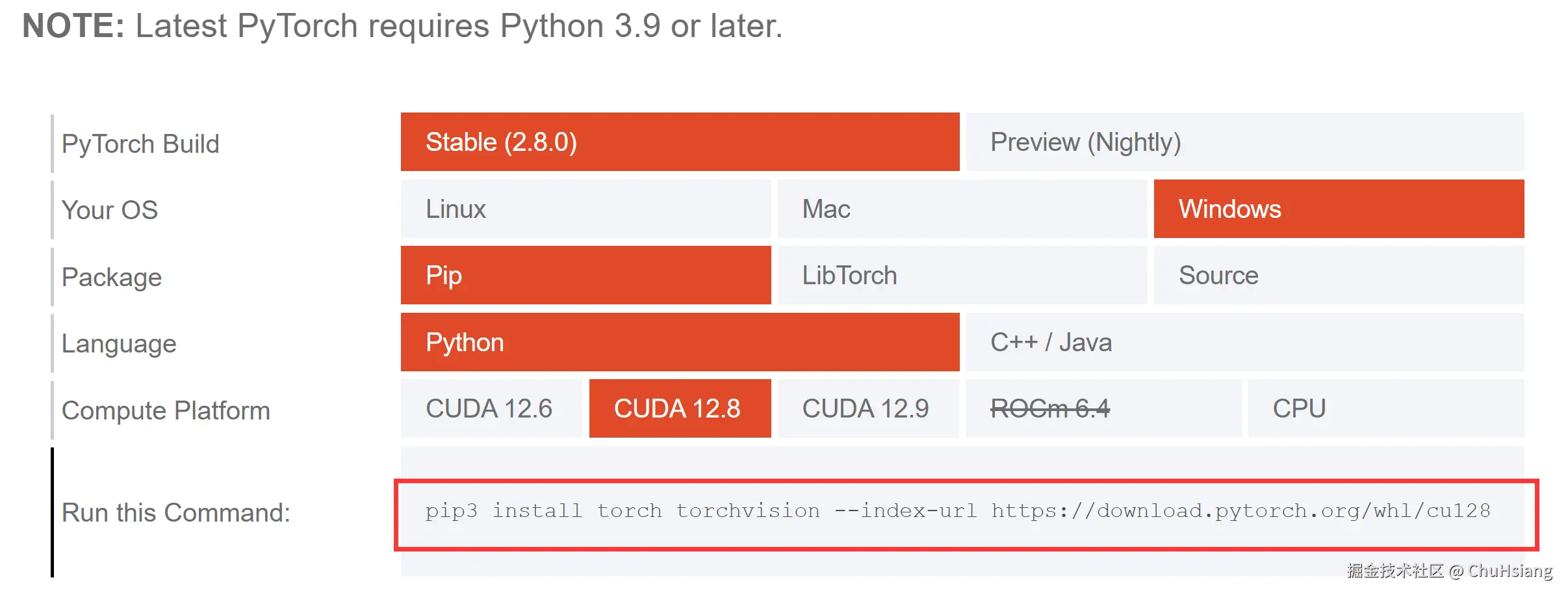Click the pip3 install command text
Image resolution: width=1568 pixels, height=597 pixels.
coord(957,511)
